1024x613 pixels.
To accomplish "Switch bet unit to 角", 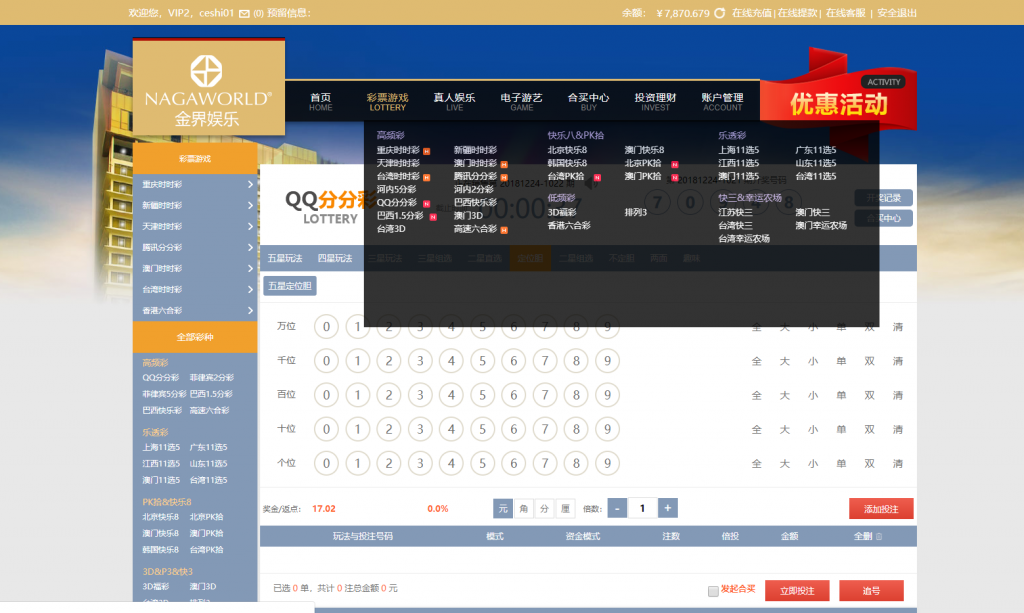I will 524,508.
